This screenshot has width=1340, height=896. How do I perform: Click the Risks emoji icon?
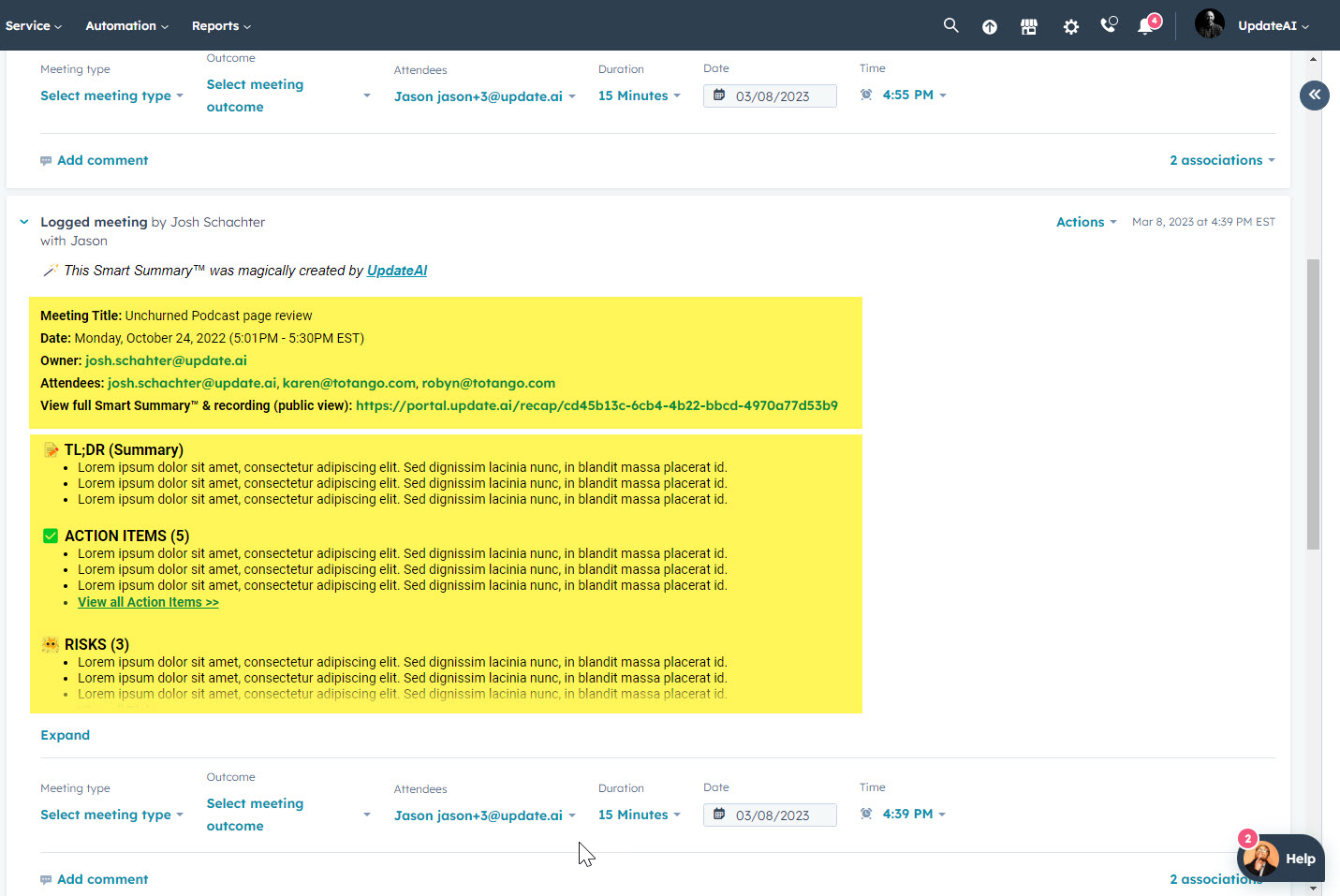point(51,644)
